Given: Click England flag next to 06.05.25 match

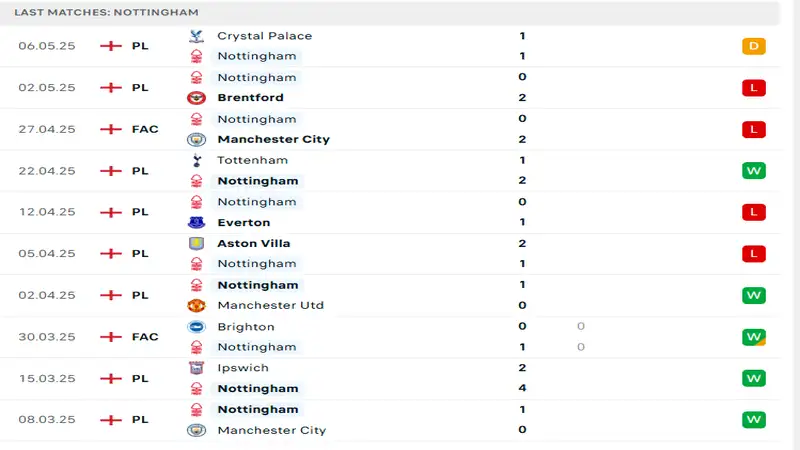Looking at the screenshot, I should [111, 46].
